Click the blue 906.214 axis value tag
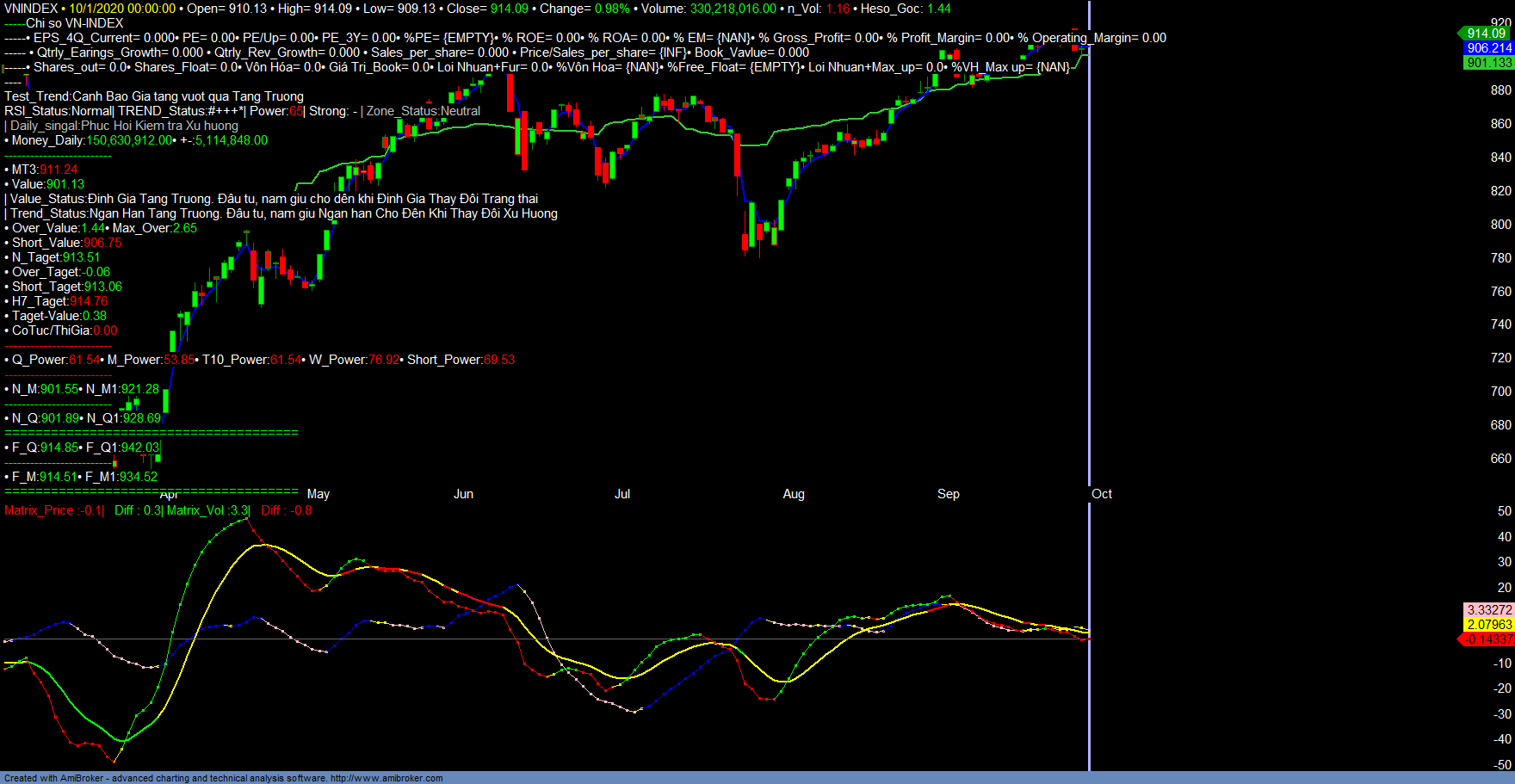This screenshot has height=784, width=1515. point(1489,48)
